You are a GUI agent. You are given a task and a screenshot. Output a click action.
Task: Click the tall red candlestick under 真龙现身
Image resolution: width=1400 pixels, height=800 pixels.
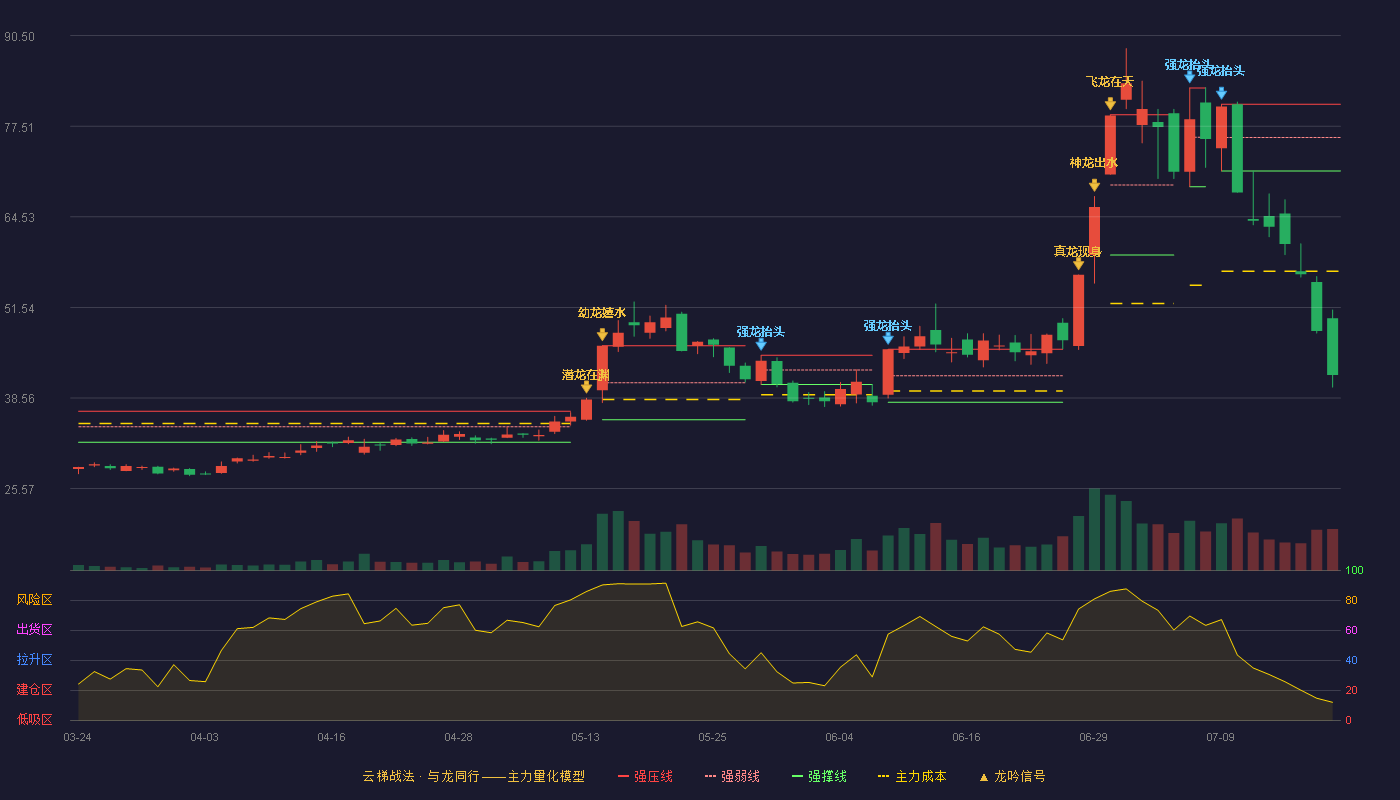click(1078, 310)
